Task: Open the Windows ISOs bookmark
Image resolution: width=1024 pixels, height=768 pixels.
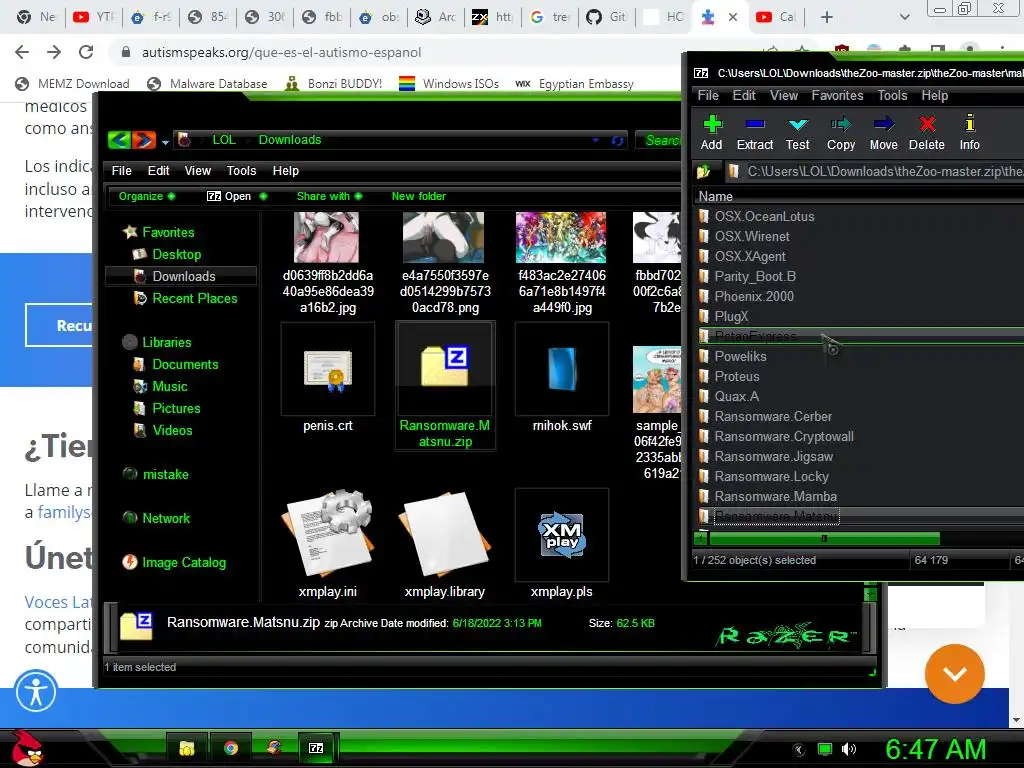Action: [x=449, y=84]
